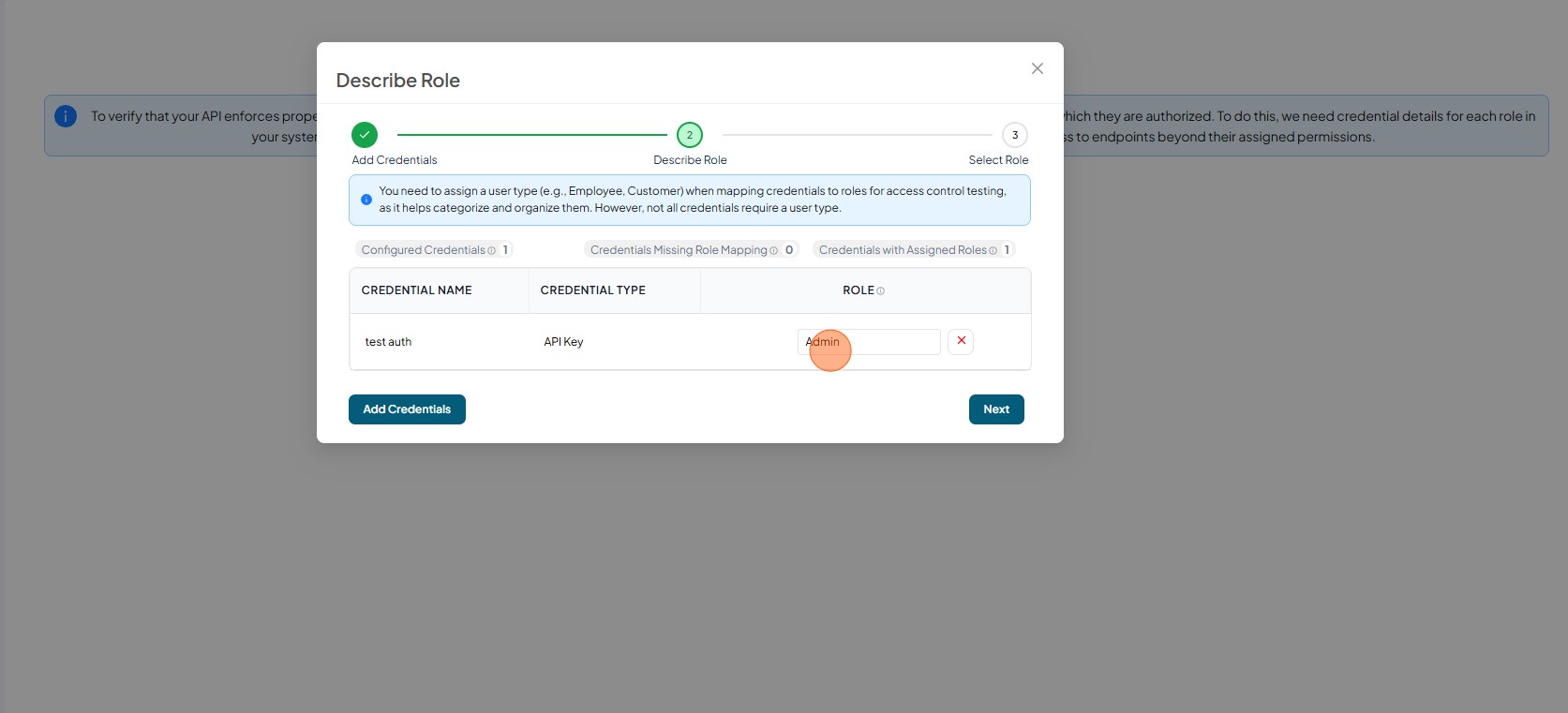This screenshot has height=713, width=1568.
Task: Click the Add Credentials step label
Action: (x=395, y=160)
